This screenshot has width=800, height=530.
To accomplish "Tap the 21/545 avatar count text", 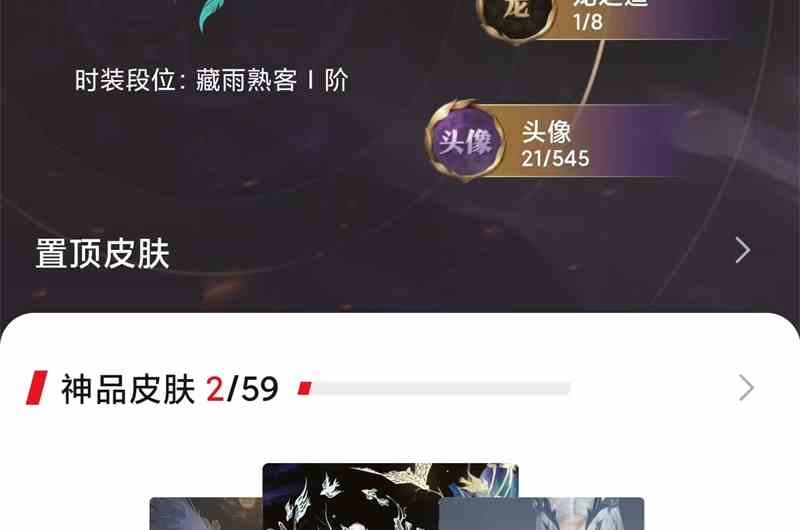I will tap(555, 159).
